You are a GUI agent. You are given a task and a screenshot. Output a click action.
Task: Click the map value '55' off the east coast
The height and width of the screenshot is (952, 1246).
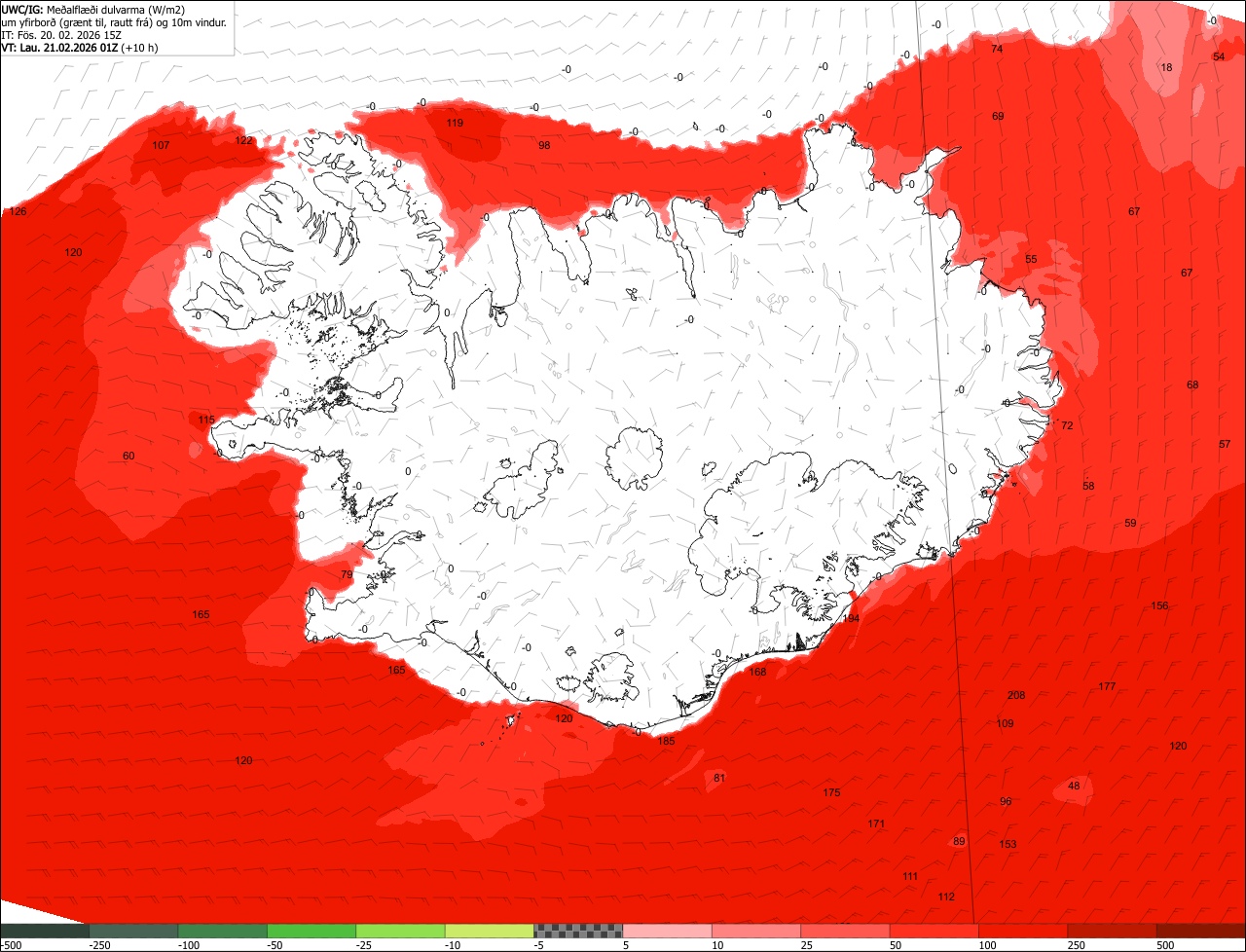[1031, 260]
